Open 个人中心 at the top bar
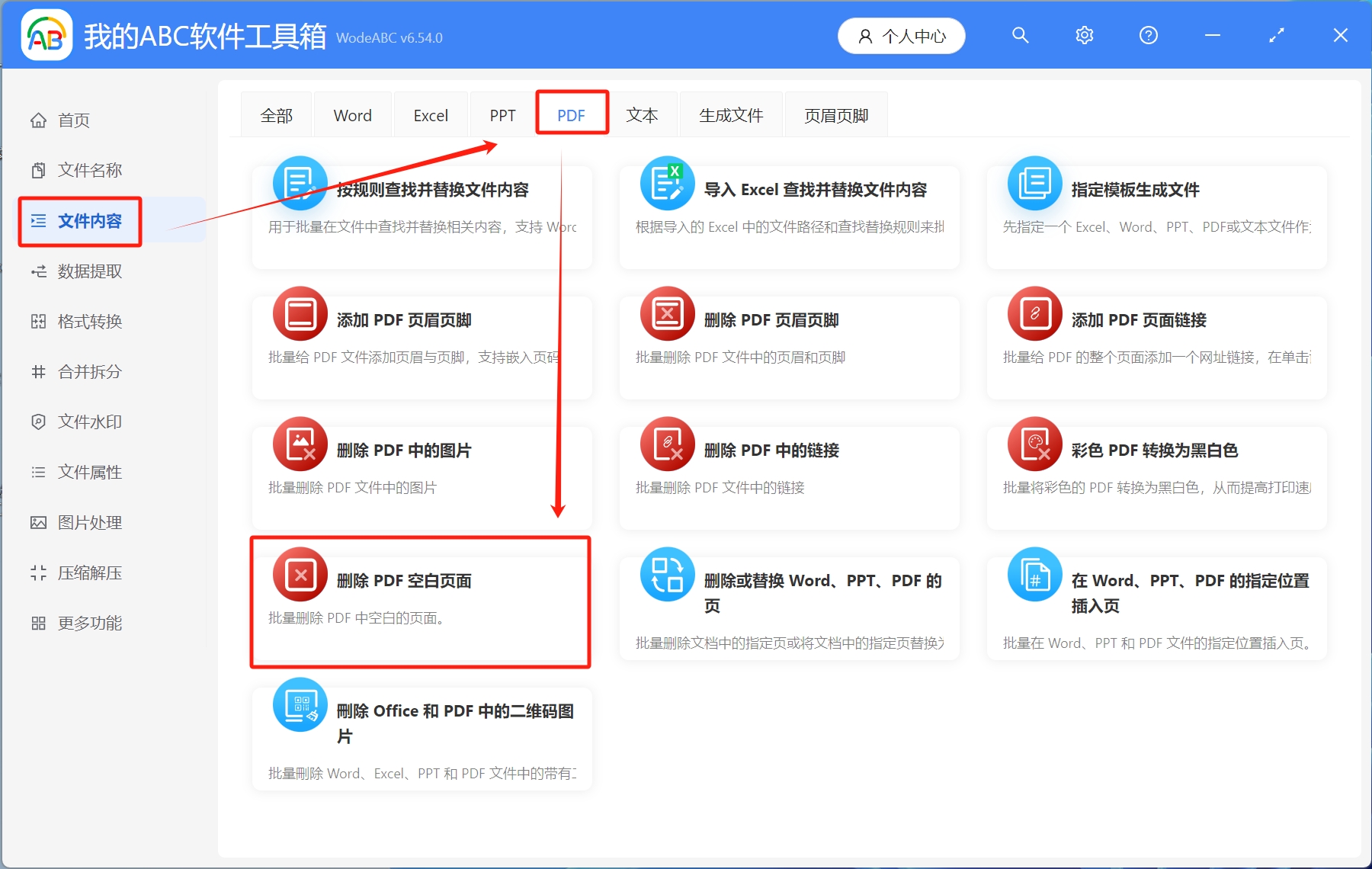The image size is (1372, 869). [901, 35]
